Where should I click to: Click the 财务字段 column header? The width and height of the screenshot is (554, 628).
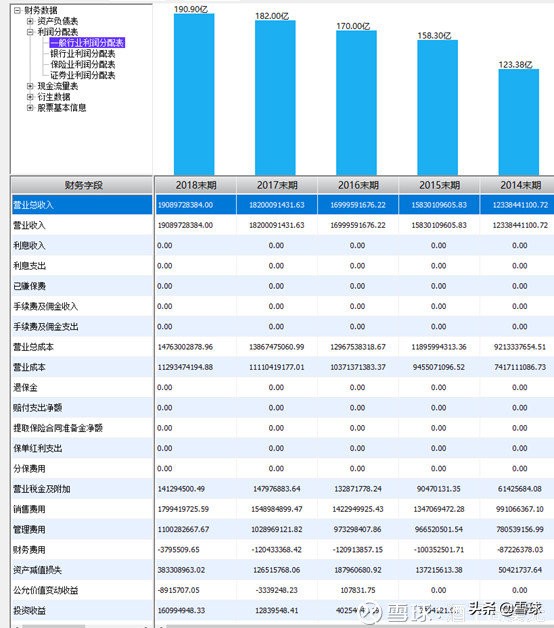tap(82, 185)
